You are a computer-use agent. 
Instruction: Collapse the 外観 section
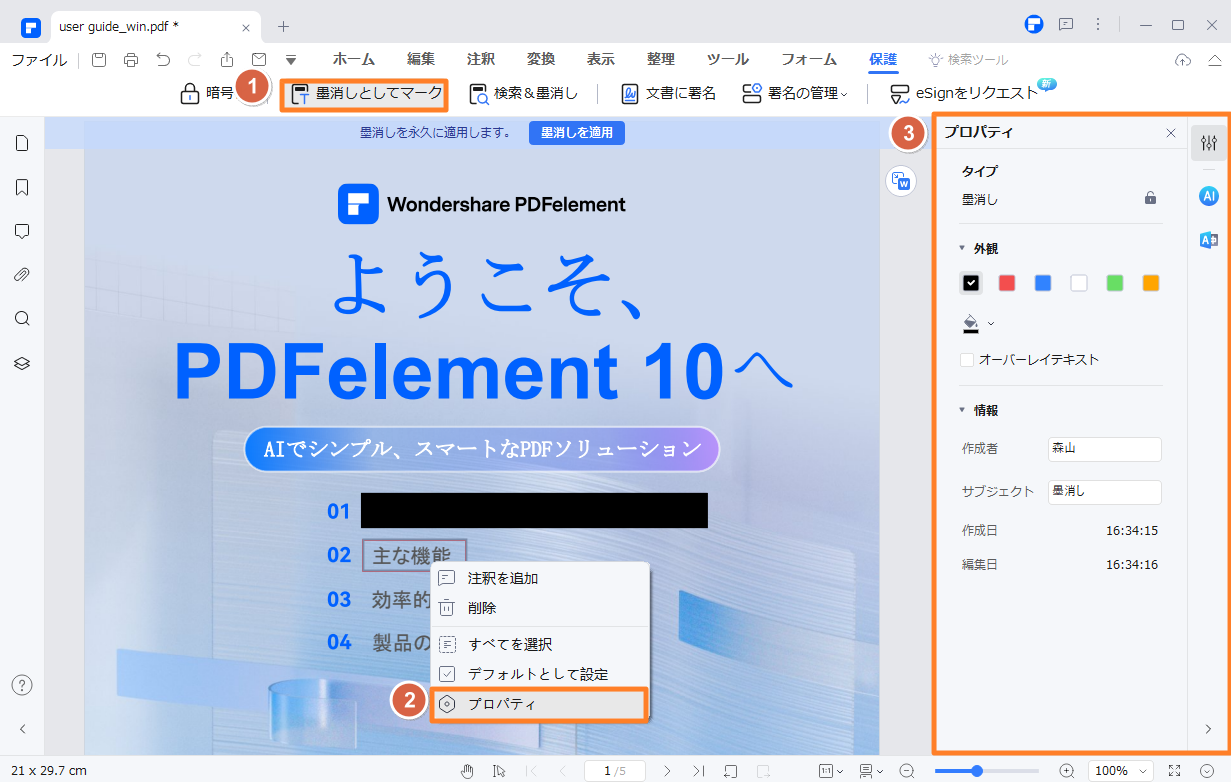click(962, 248)
